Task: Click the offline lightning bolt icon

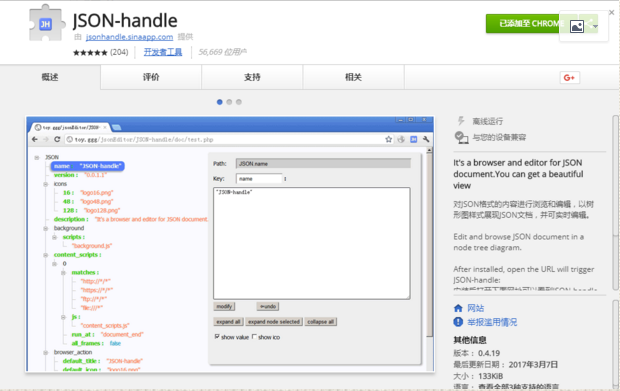Action: pyautogui.click(x=461, y=121)
